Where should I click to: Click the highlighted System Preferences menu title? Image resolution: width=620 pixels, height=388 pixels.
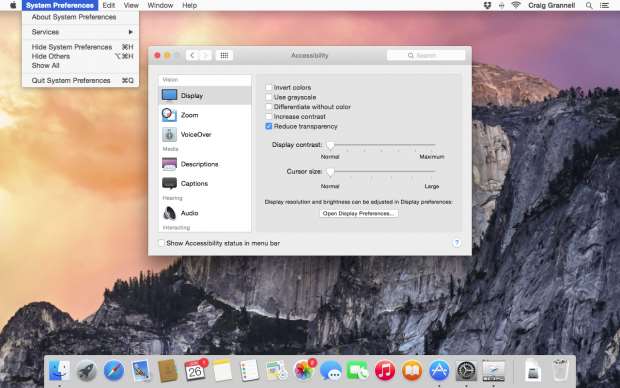pos(60,5)
